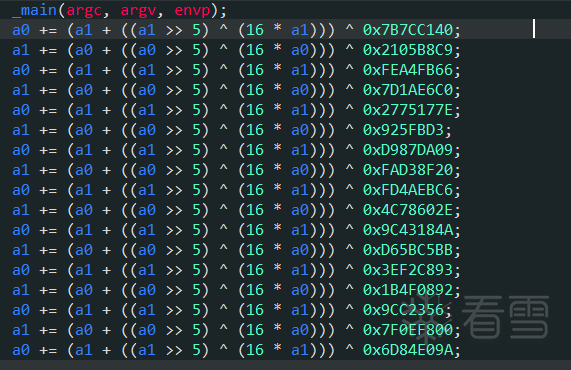Viewport: 571px width, 370px height.
Task: Click the shift amount 5 on the 0x7D1AE6C0 line
Action: click(x=197, y=90)
